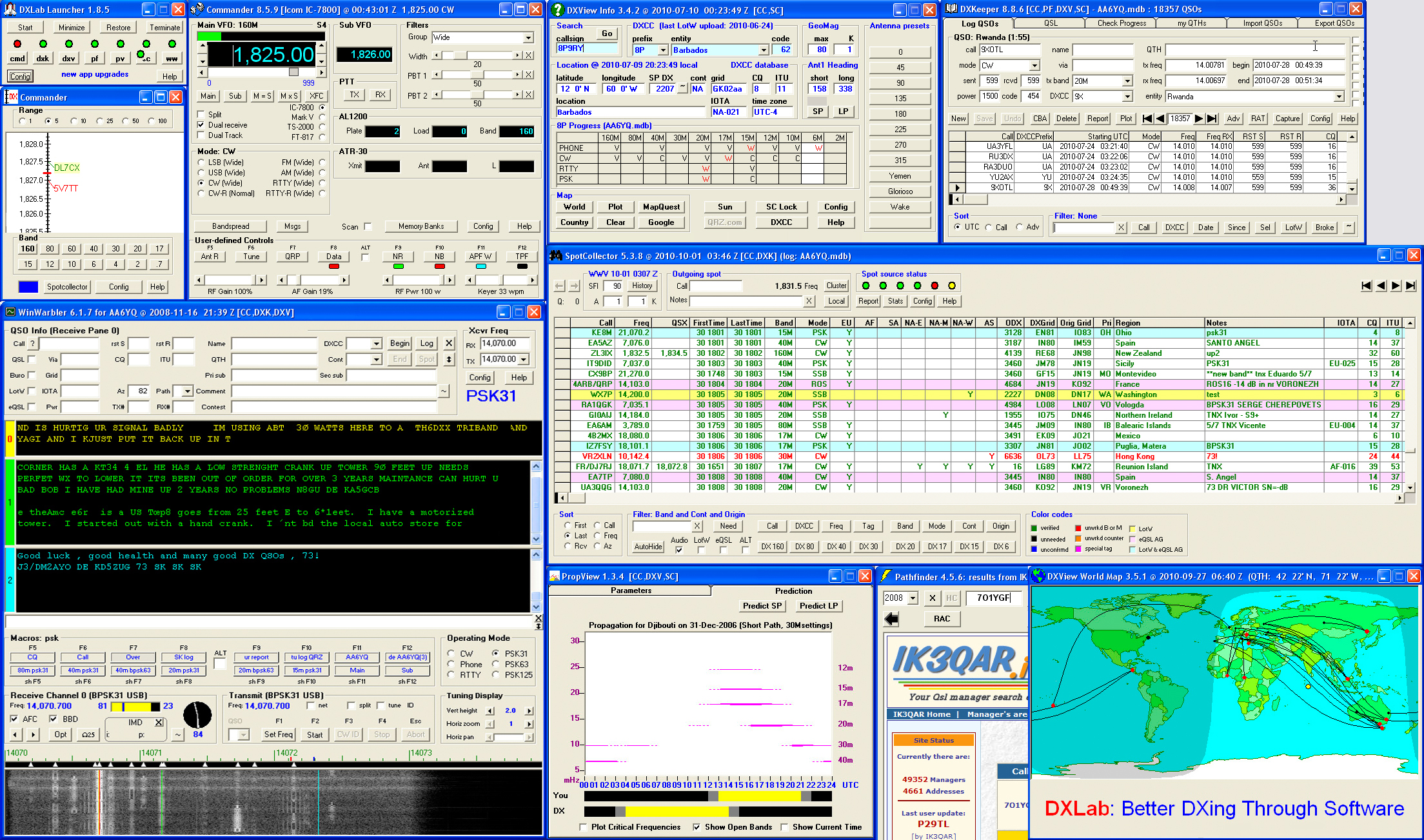Click SpotCollector back arrow beside SFI

pyautogui.click(x=559, y=286)
